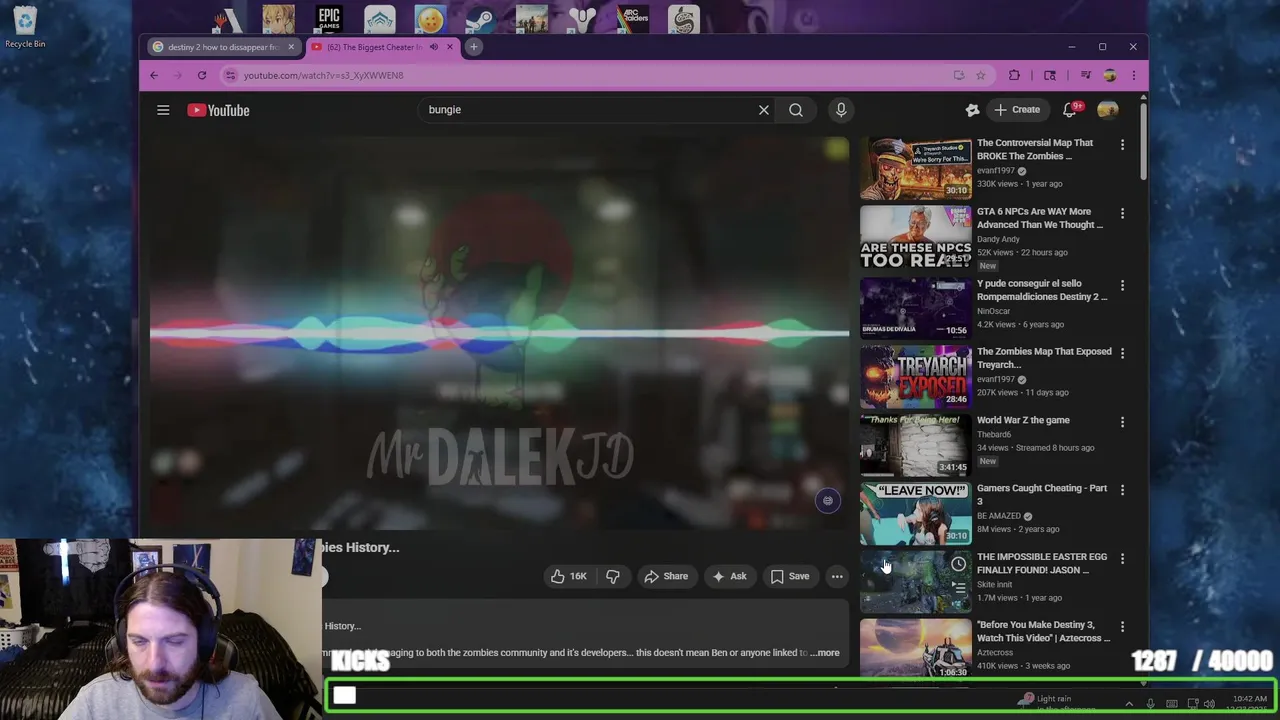Open options for The Controversial Map video
This screenshot has width=1280, height=720.
(1122, 145)
